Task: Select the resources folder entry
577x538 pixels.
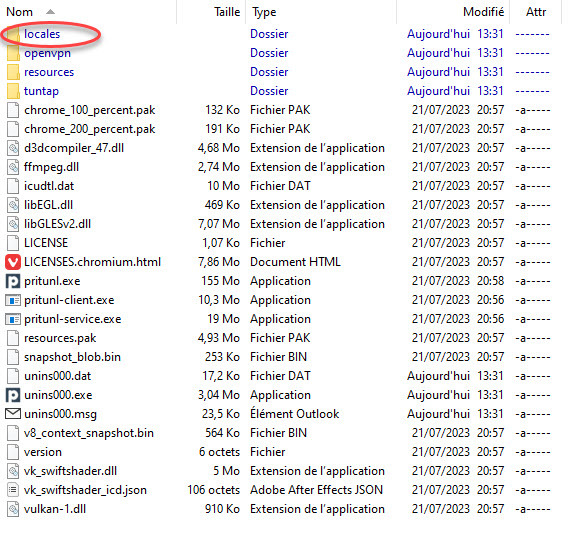Action: (x=49, y=72)
